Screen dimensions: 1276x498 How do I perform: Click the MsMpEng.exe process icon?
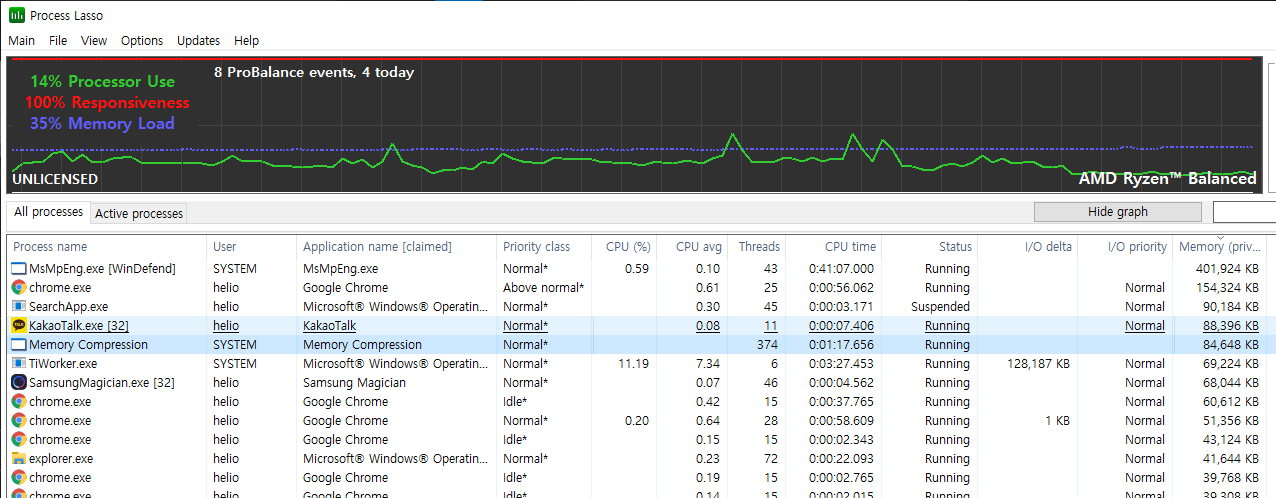(x=18, y=268)
